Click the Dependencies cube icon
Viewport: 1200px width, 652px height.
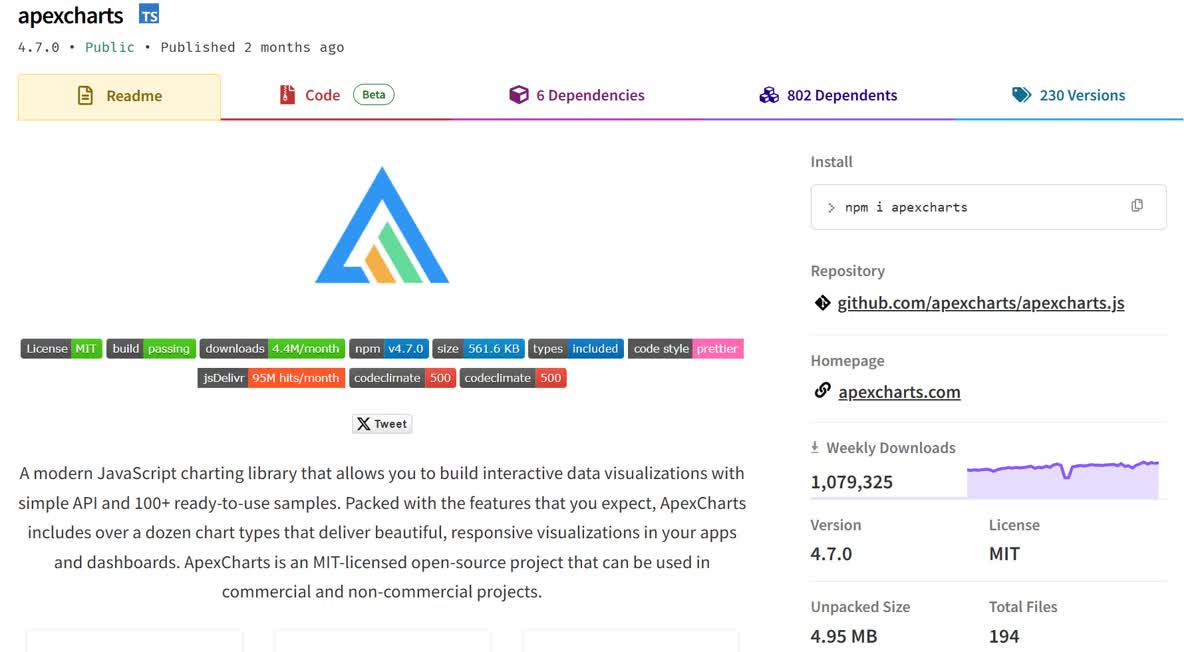point(518,95)
